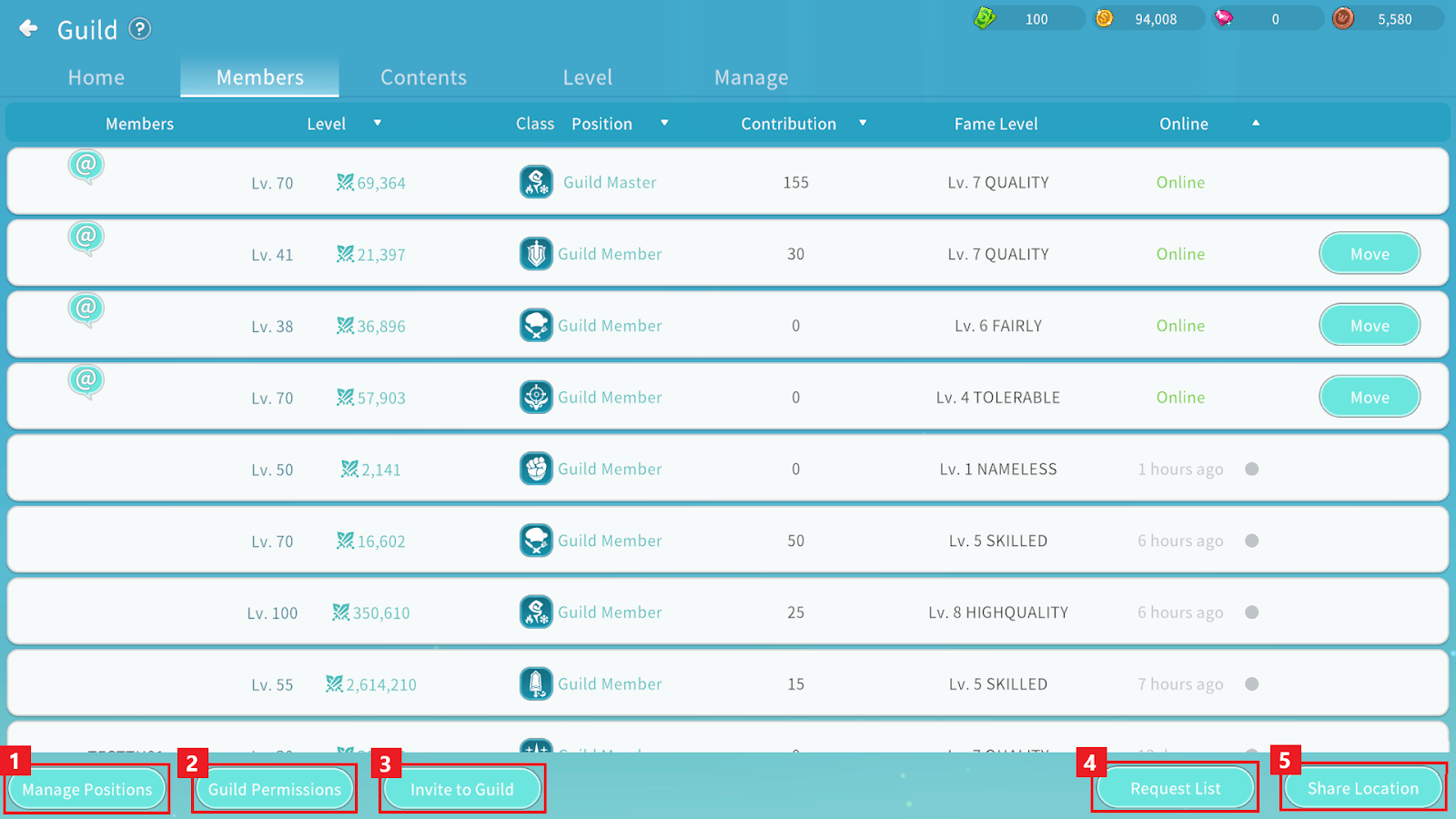The width and height of the screenshot is (1456, 819).
Task: Click the Invite to Guild button
Action: point(461,789)
